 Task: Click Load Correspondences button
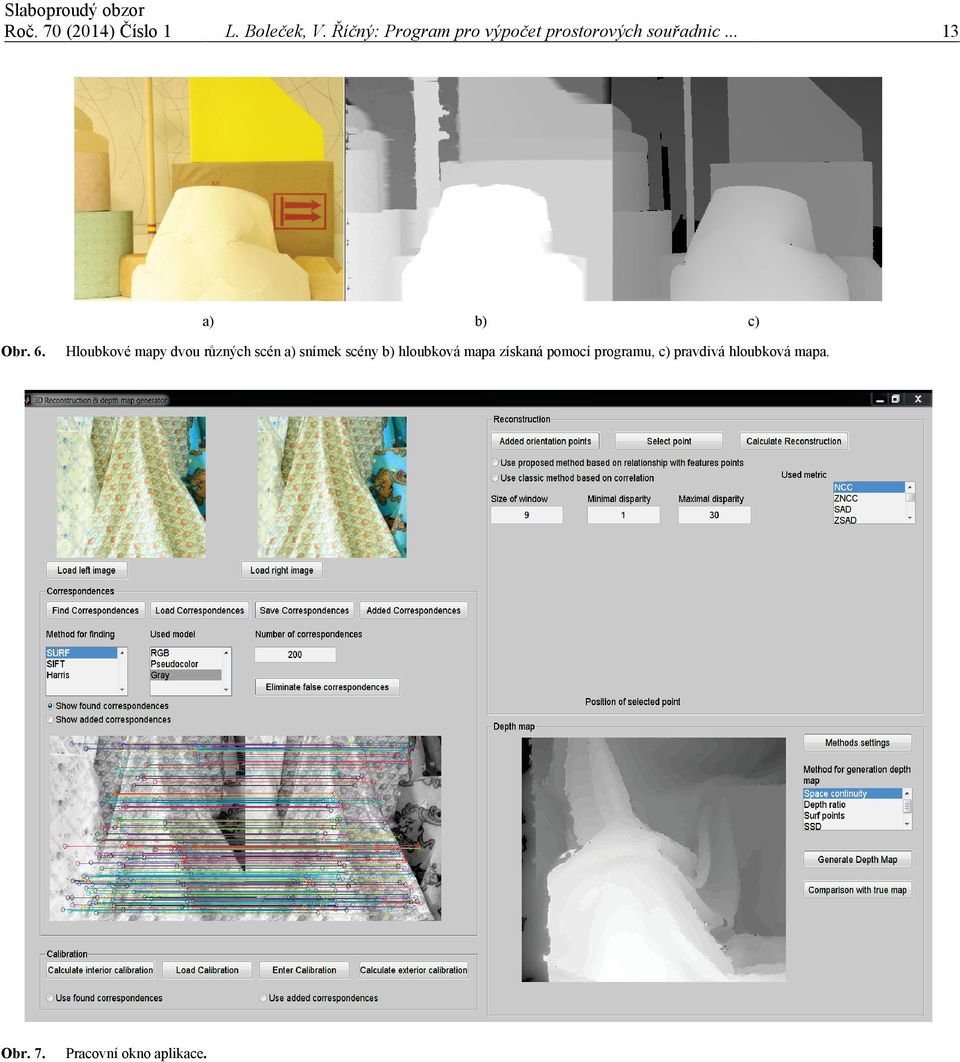click(x=199, y=610)
